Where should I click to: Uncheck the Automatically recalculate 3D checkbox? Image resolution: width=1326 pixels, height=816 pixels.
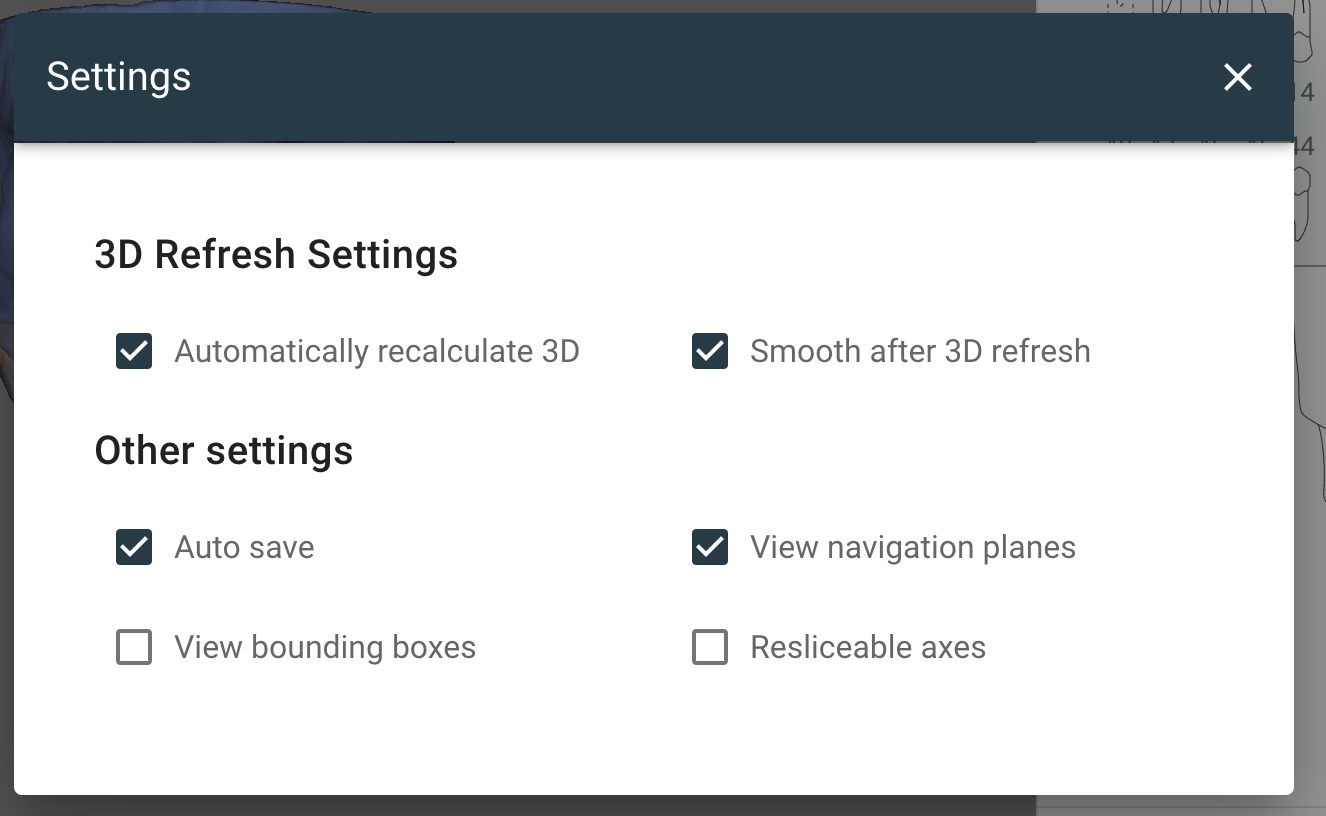coord(134,352)
